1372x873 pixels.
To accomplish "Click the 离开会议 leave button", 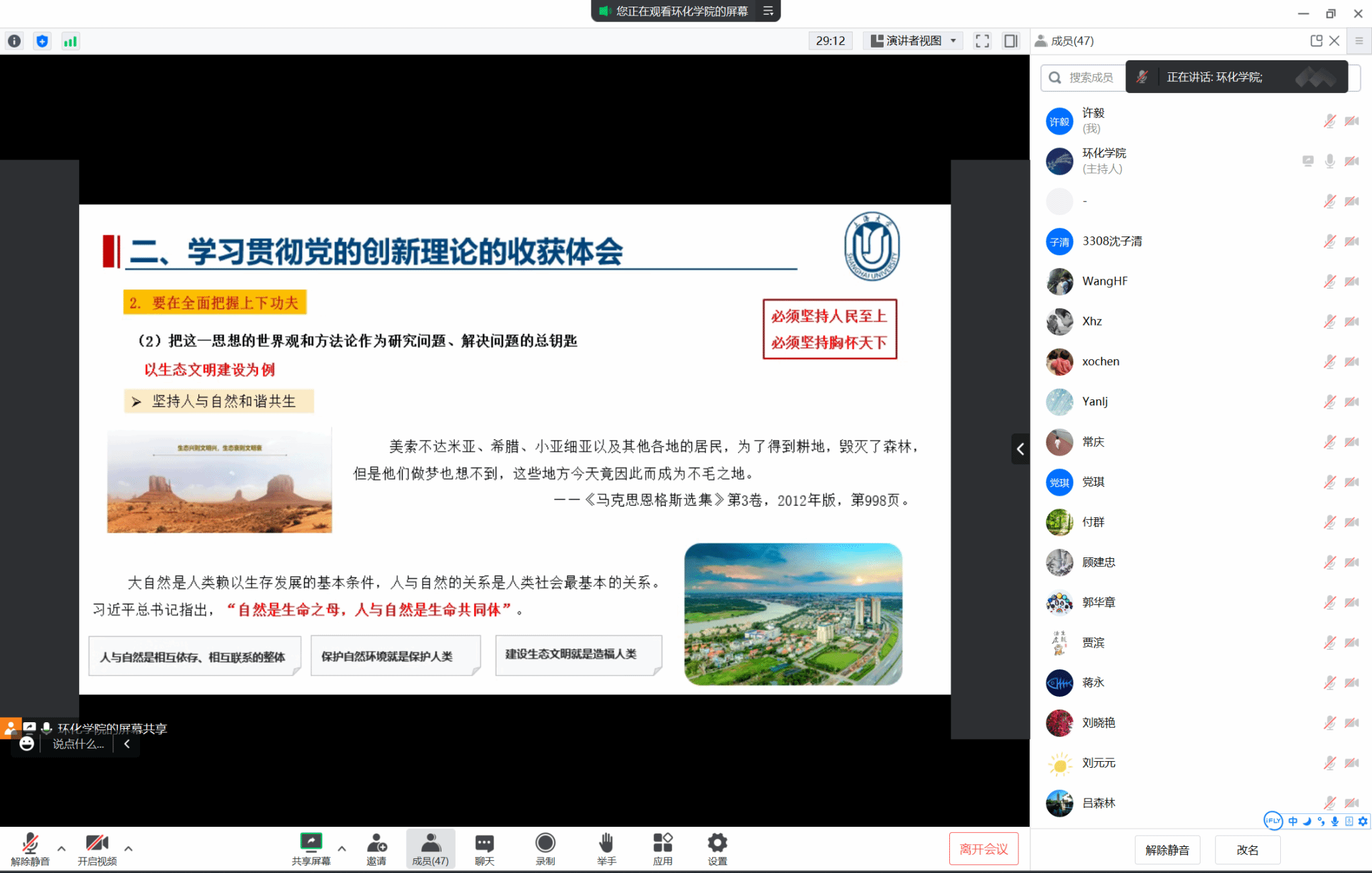I will click(x=983, y=849).
